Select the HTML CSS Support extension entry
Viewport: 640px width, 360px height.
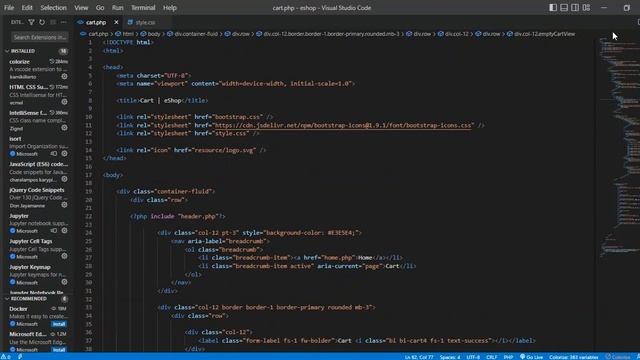[x=39, y=95]
